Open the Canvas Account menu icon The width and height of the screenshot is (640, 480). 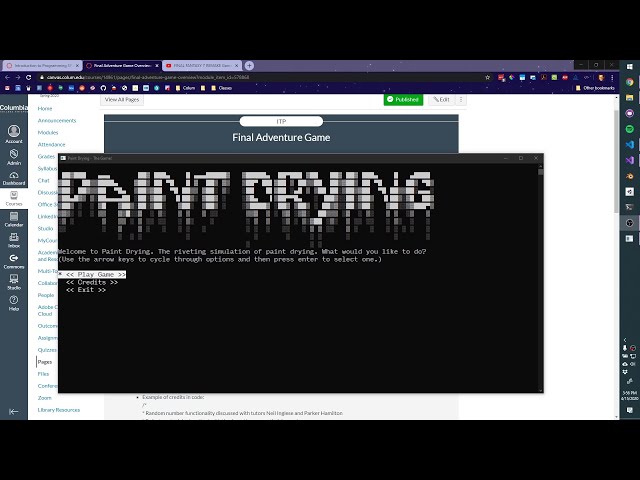[x=13, y=134]
